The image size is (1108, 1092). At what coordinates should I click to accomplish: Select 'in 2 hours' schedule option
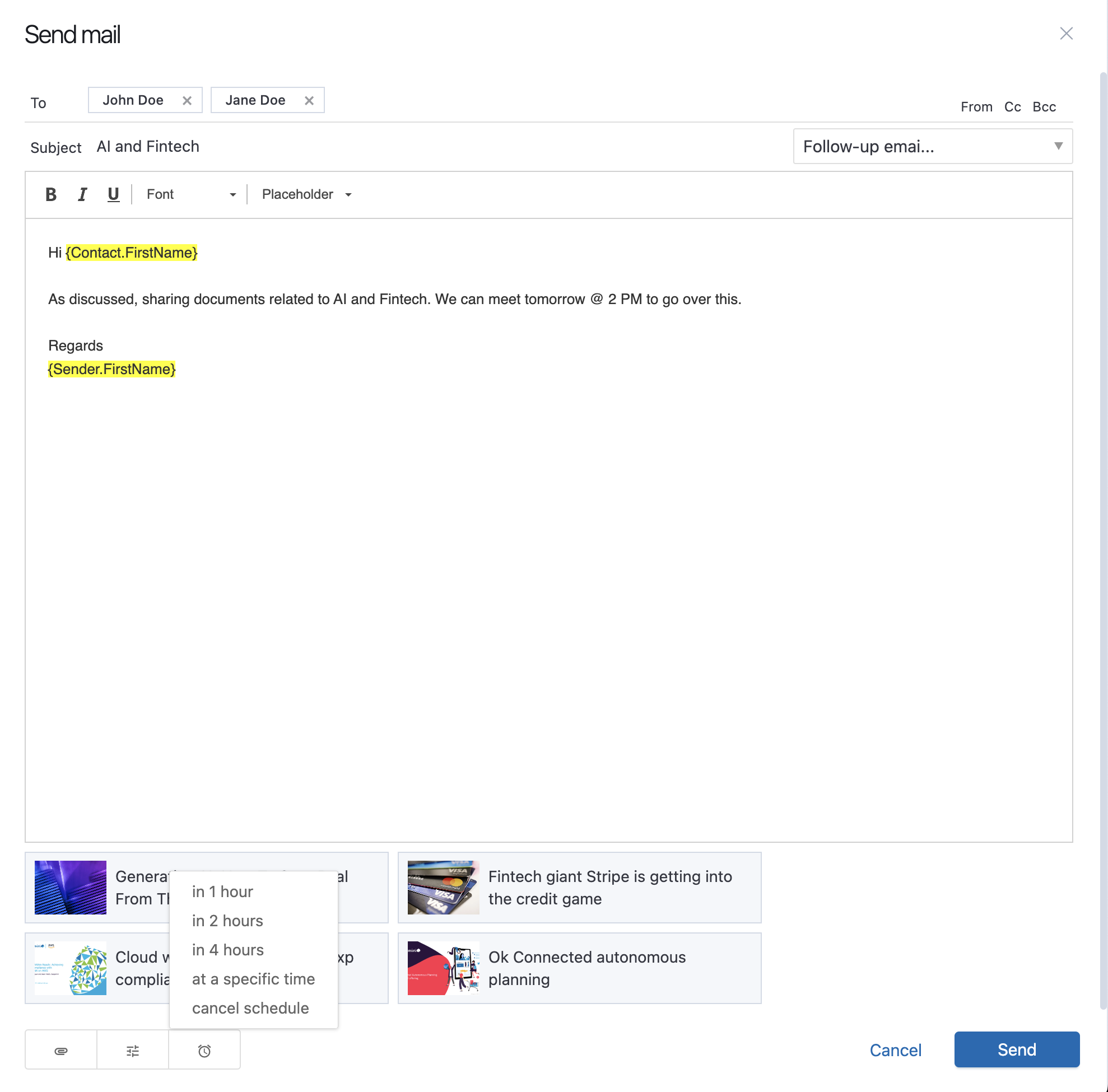coord(253,921)
